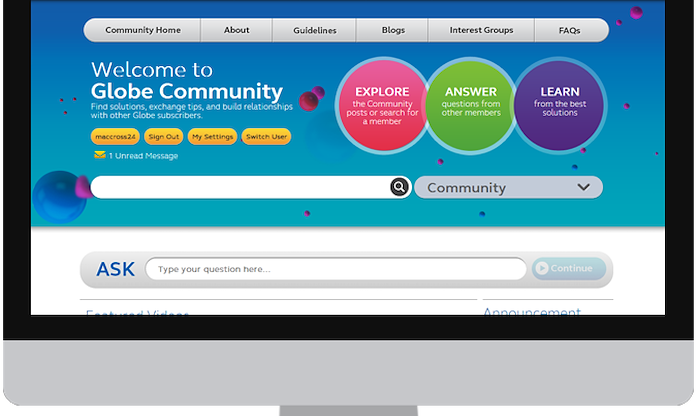Click the Announcement heading link
Viewport: 700px width, 416px height.
(x=532, y=311)
